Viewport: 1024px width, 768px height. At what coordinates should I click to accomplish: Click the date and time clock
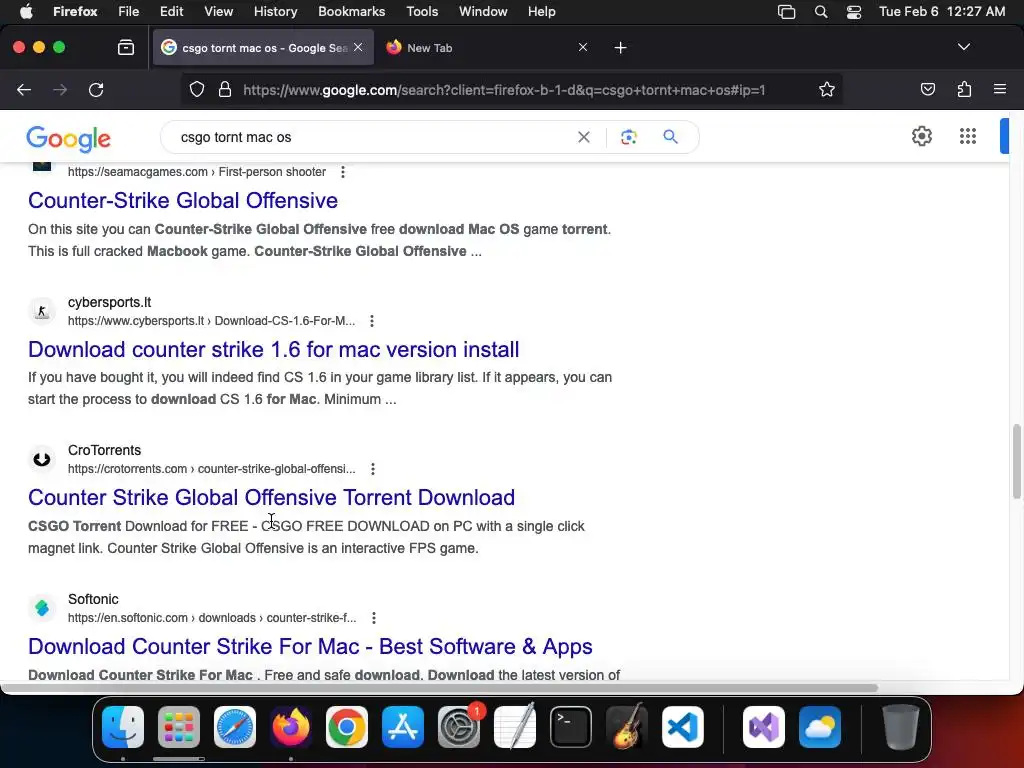click(942, 11)
